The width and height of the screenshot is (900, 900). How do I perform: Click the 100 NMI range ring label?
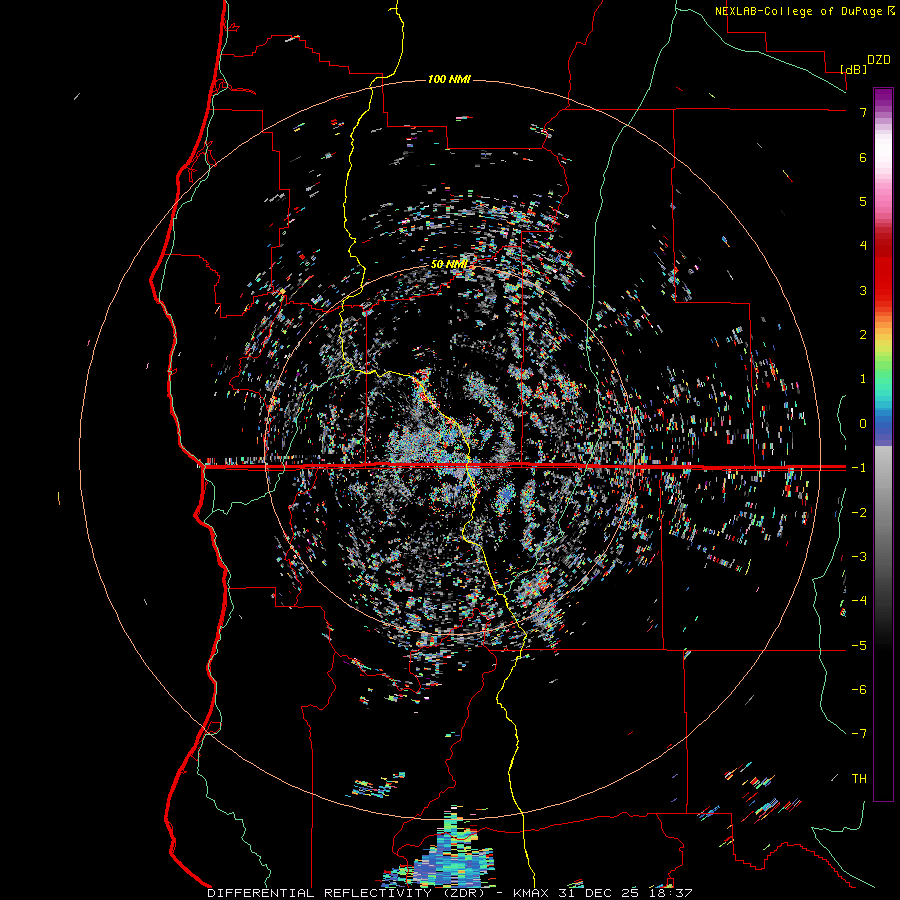[x=449, y=79]
